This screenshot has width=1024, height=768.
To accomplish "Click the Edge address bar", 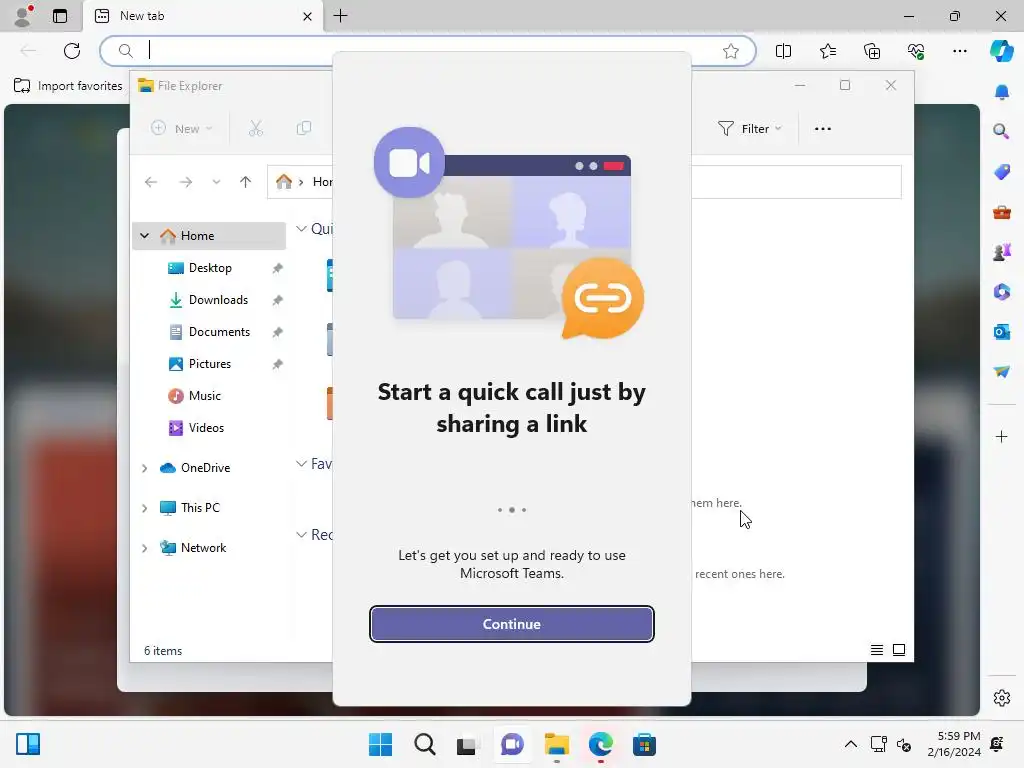I will pyautogui.click(x=428, y=50).
